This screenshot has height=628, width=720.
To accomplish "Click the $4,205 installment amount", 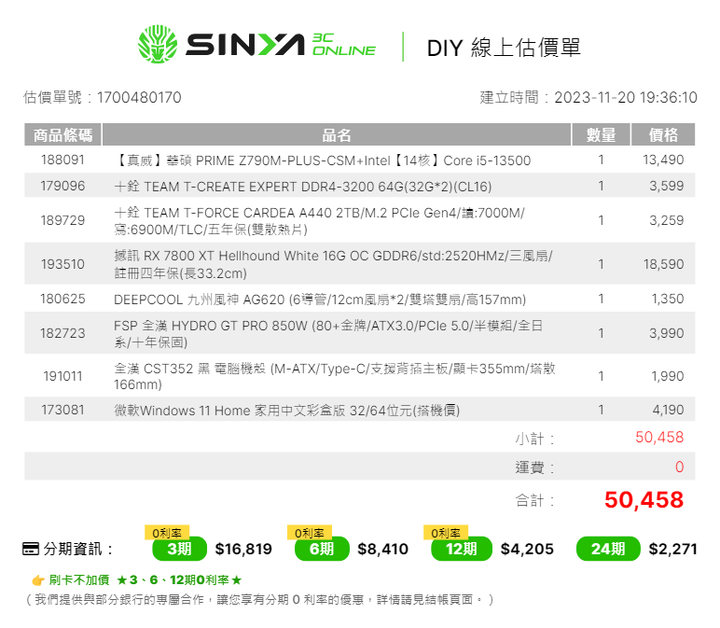I will tap(527, 549).
